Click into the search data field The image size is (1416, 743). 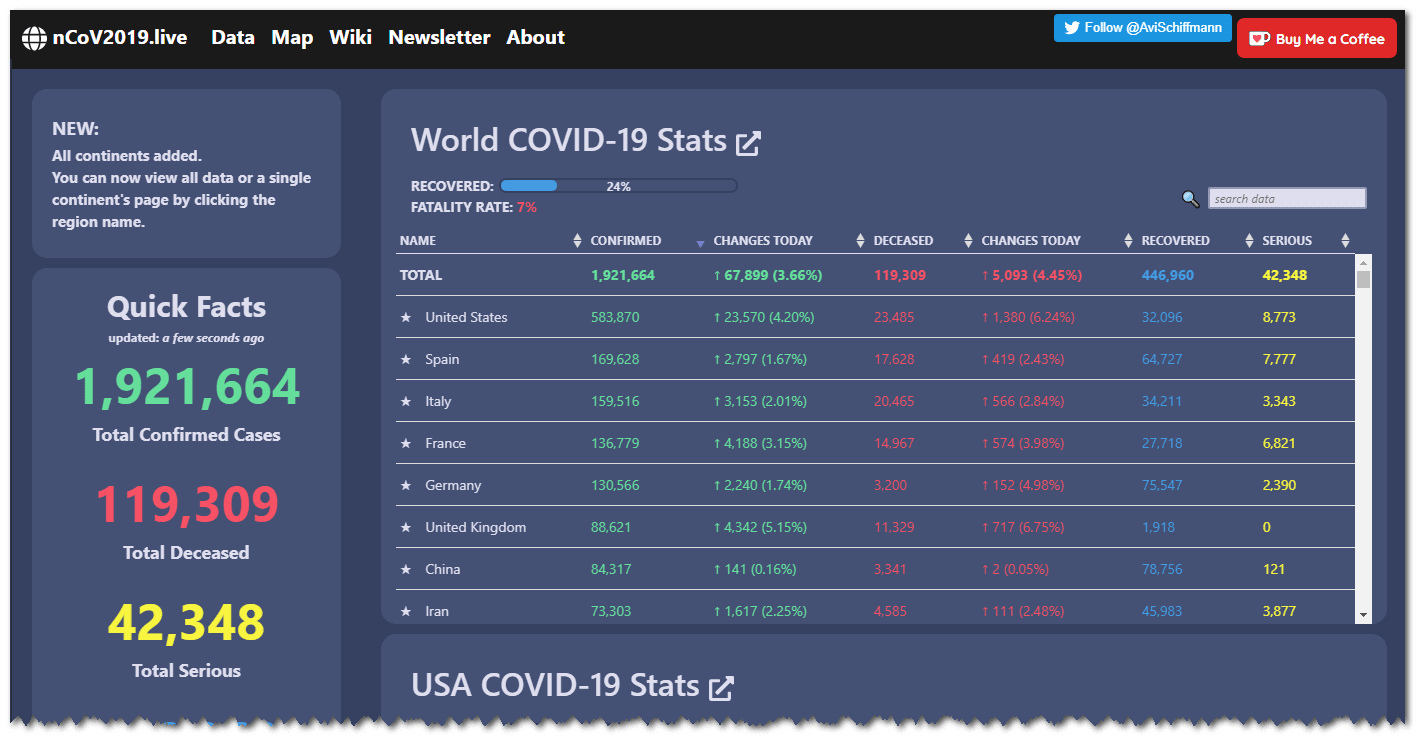1287,199
